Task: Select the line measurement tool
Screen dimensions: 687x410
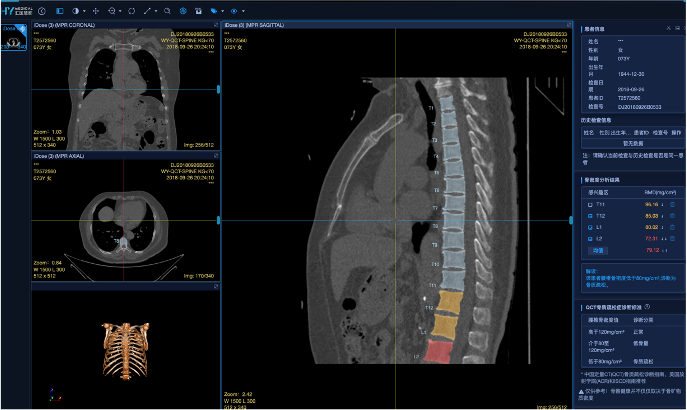Action: point(147,11)
